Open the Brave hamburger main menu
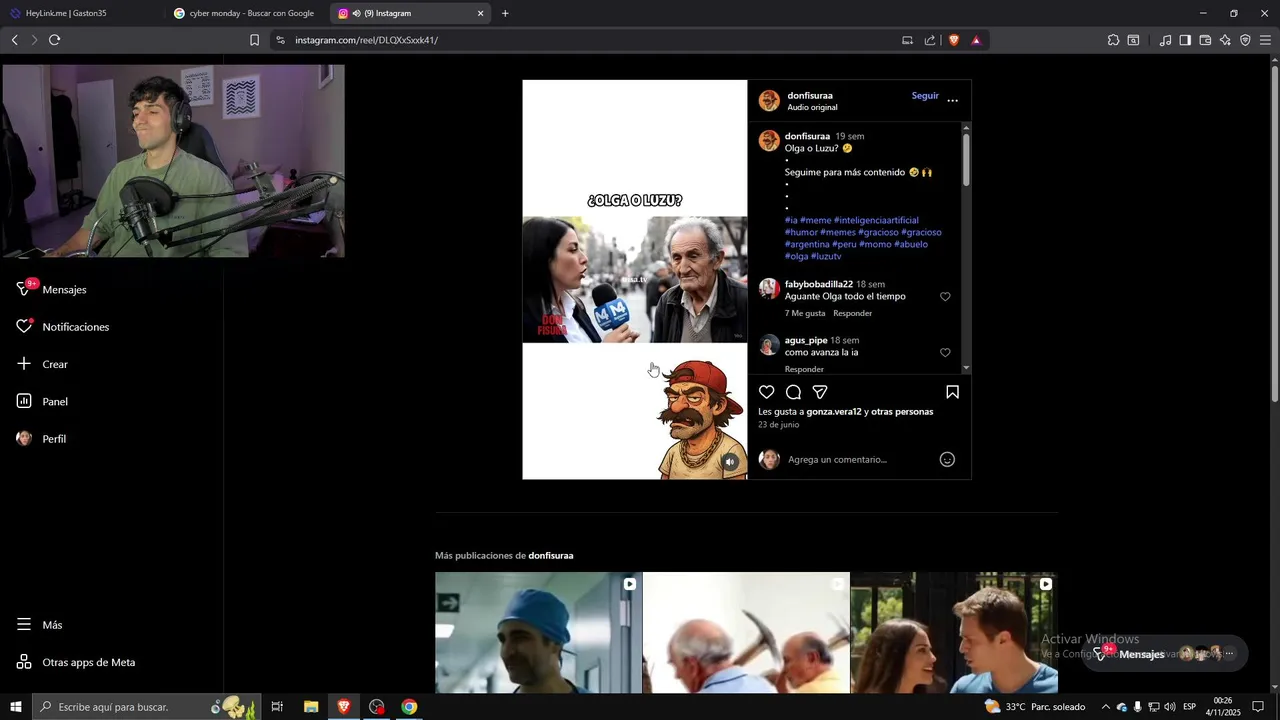Screen dimensions: 1280x720 point(1265,40)
